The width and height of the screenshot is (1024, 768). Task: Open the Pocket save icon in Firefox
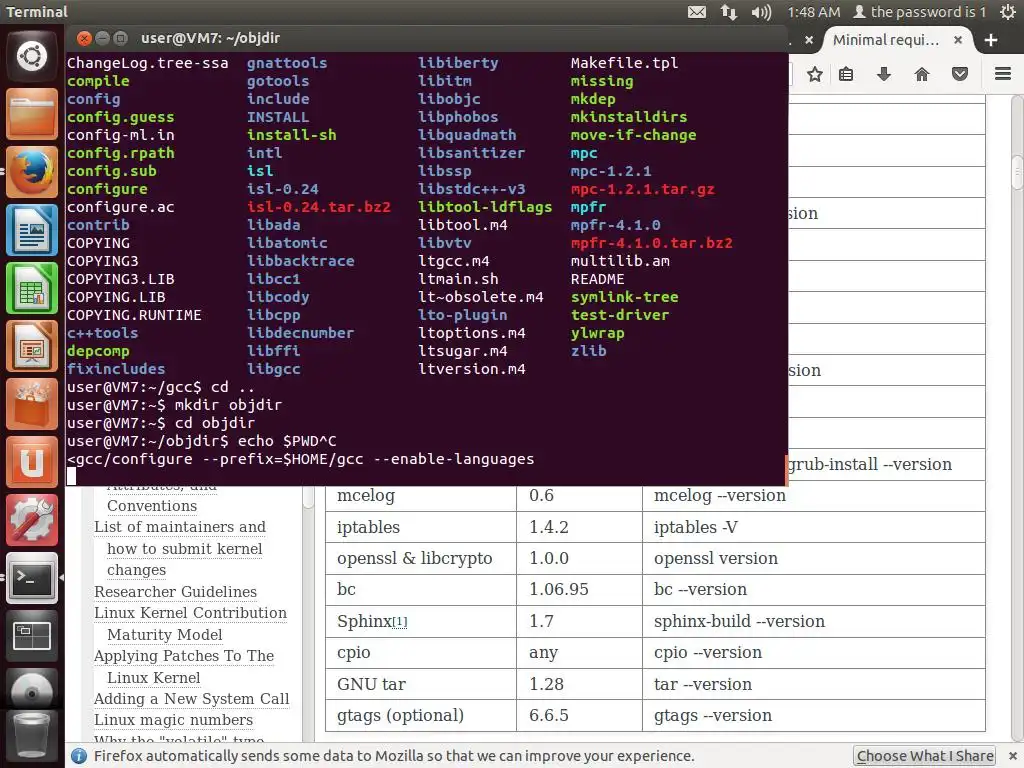pos(959,74)
